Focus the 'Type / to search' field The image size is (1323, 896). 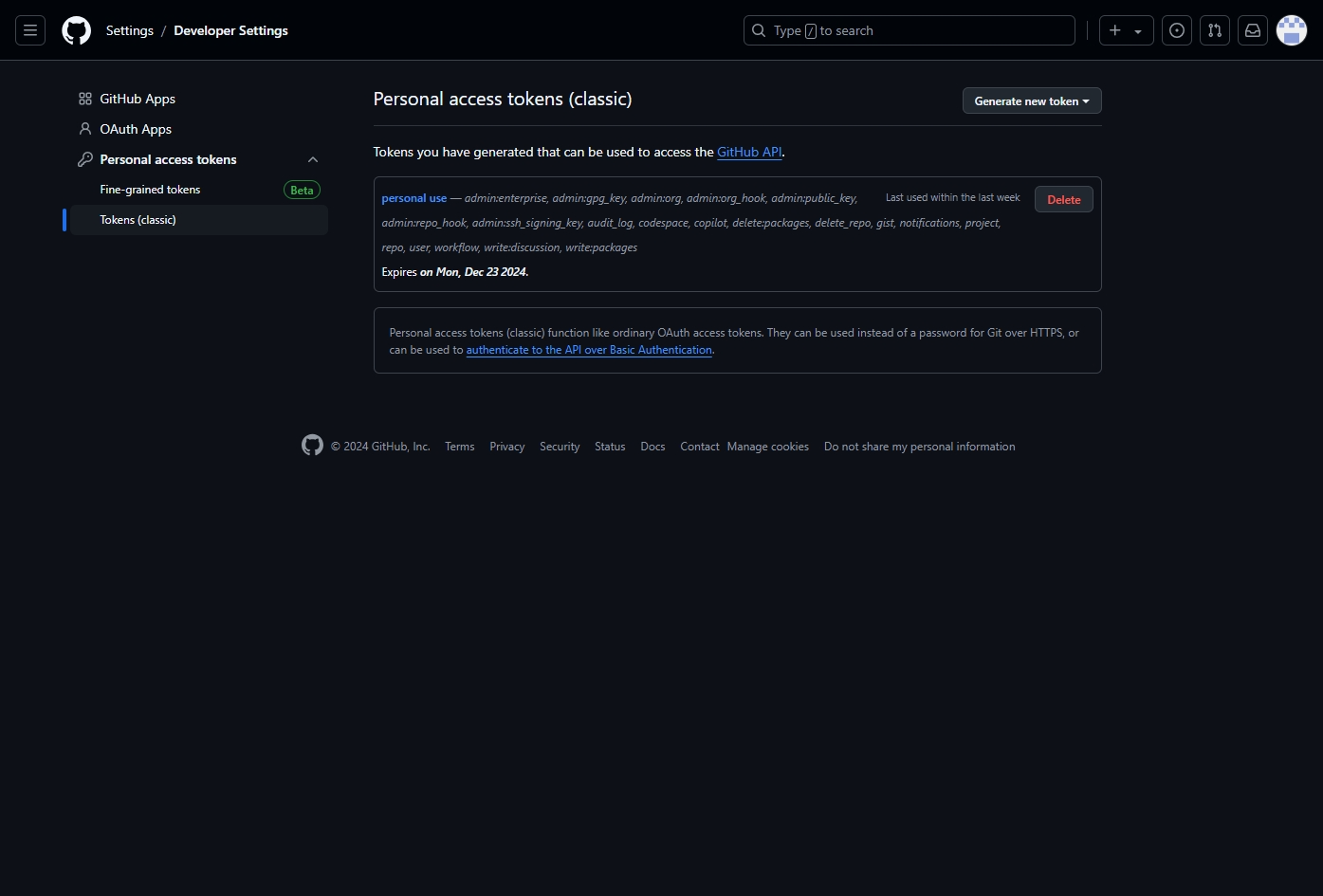[910, 30]
